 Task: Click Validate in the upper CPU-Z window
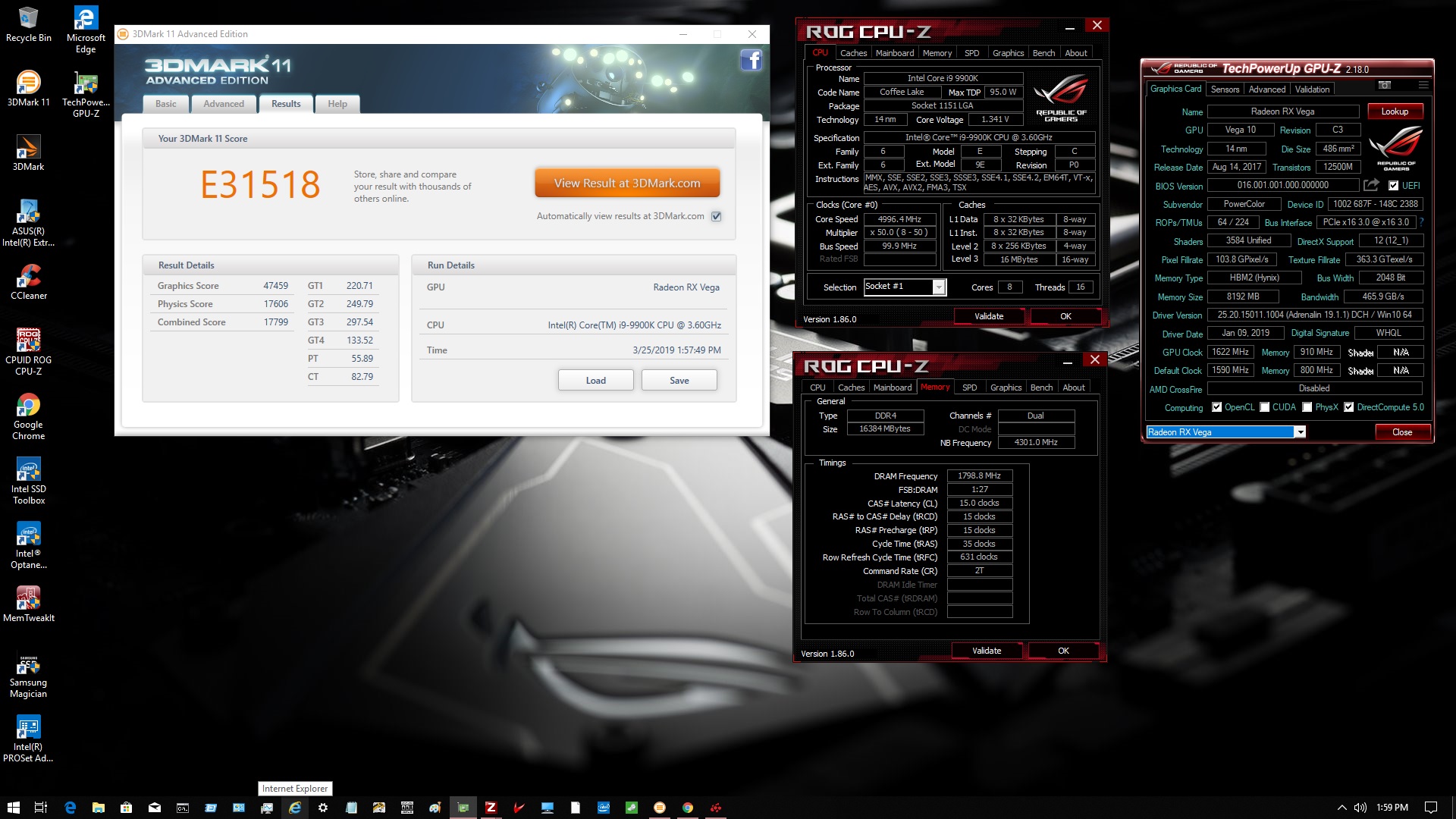(988, 316)
